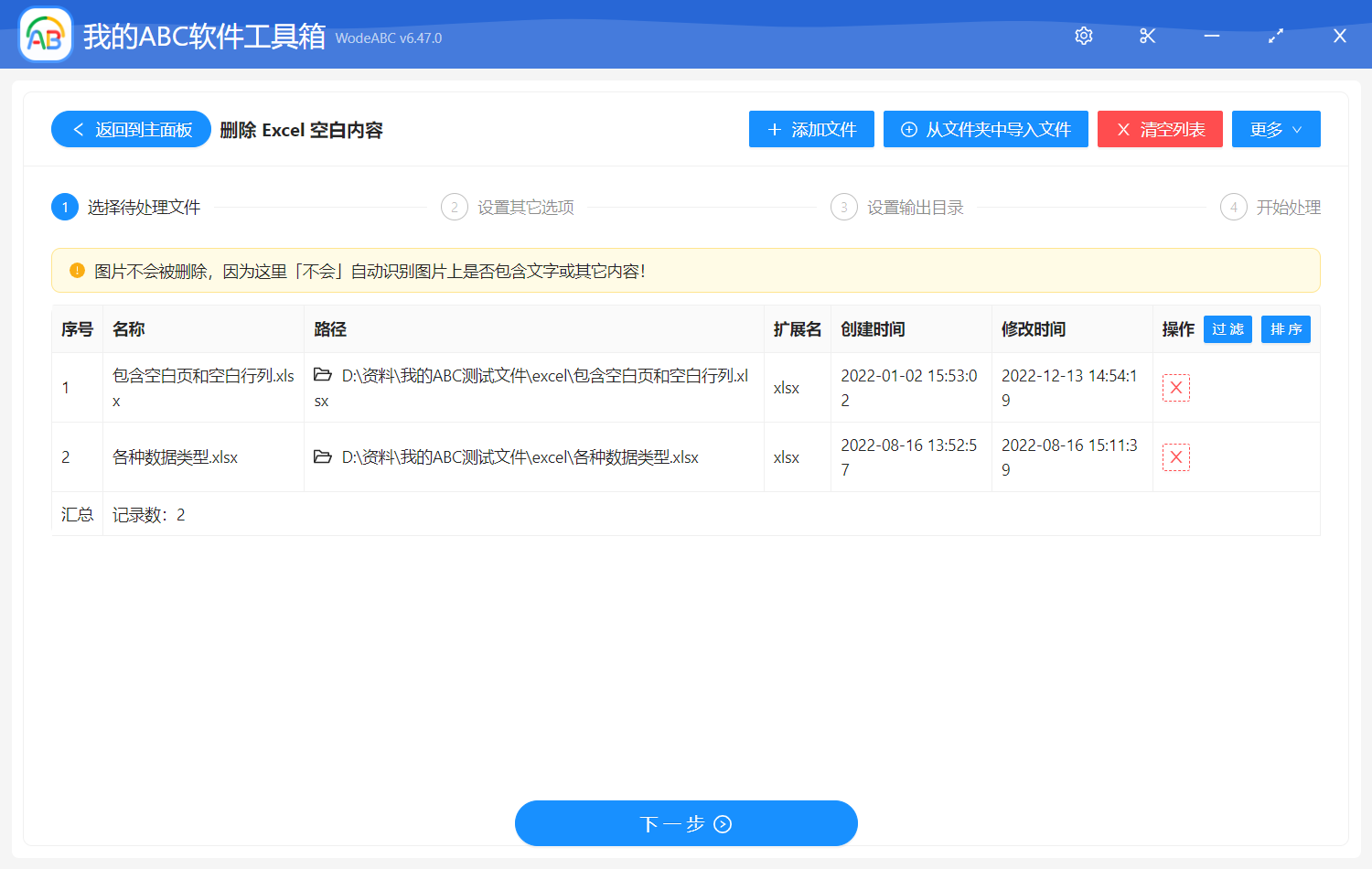Open the 排序 sorting dialog
The image size is (1372, 869).
1286,329
